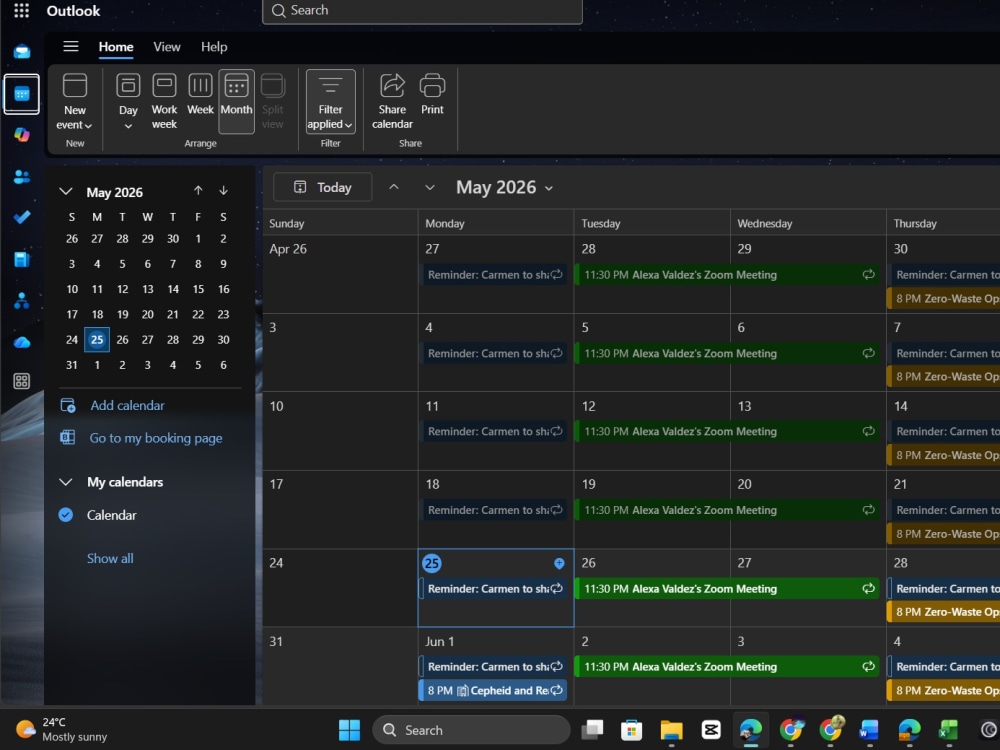
Task: Click the Today button
Action: pyautogui.click(x=323, y=188)
